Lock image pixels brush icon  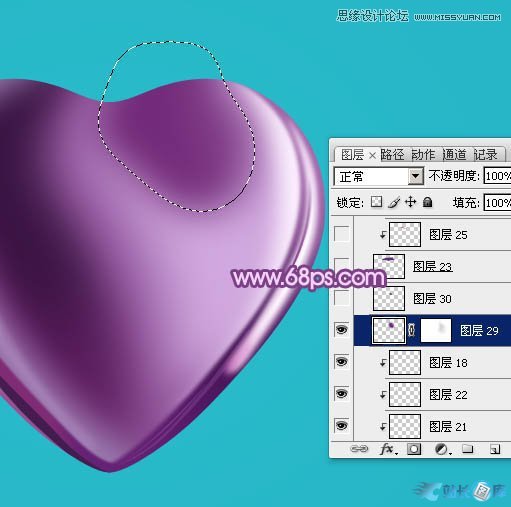coord(394,202)
